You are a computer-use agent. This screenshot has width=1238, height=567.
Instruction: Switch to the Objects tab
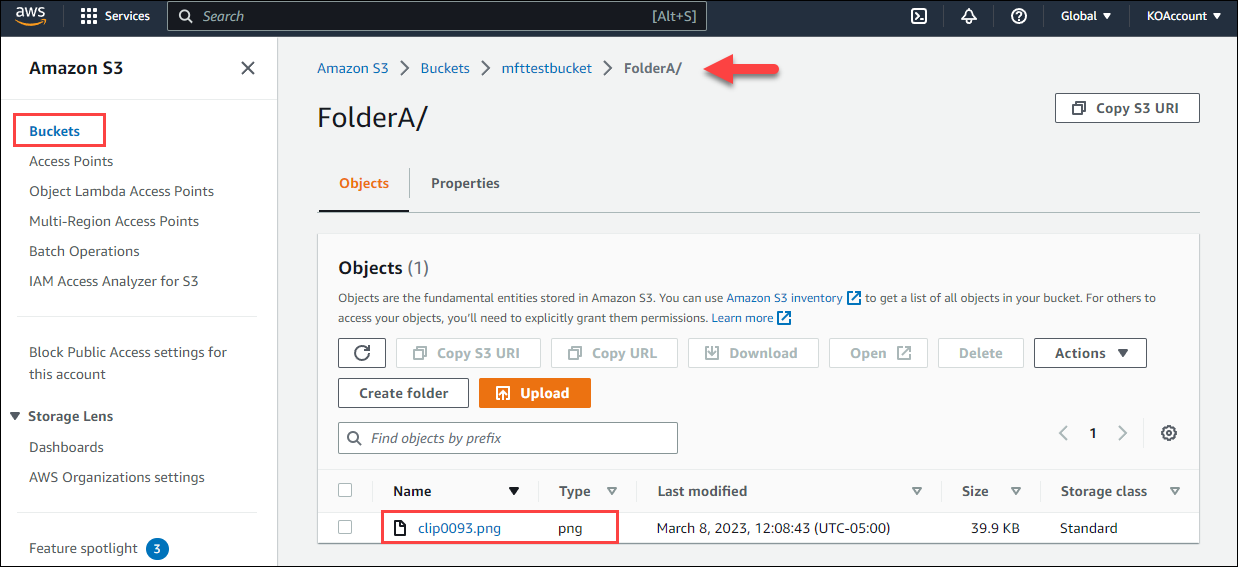point(364,183)
